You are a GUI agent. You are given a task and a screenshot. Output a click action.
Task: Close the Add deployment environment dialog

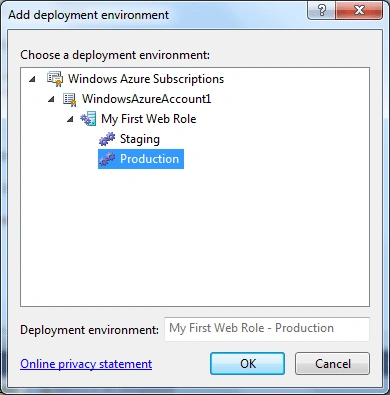pos(359,11)
